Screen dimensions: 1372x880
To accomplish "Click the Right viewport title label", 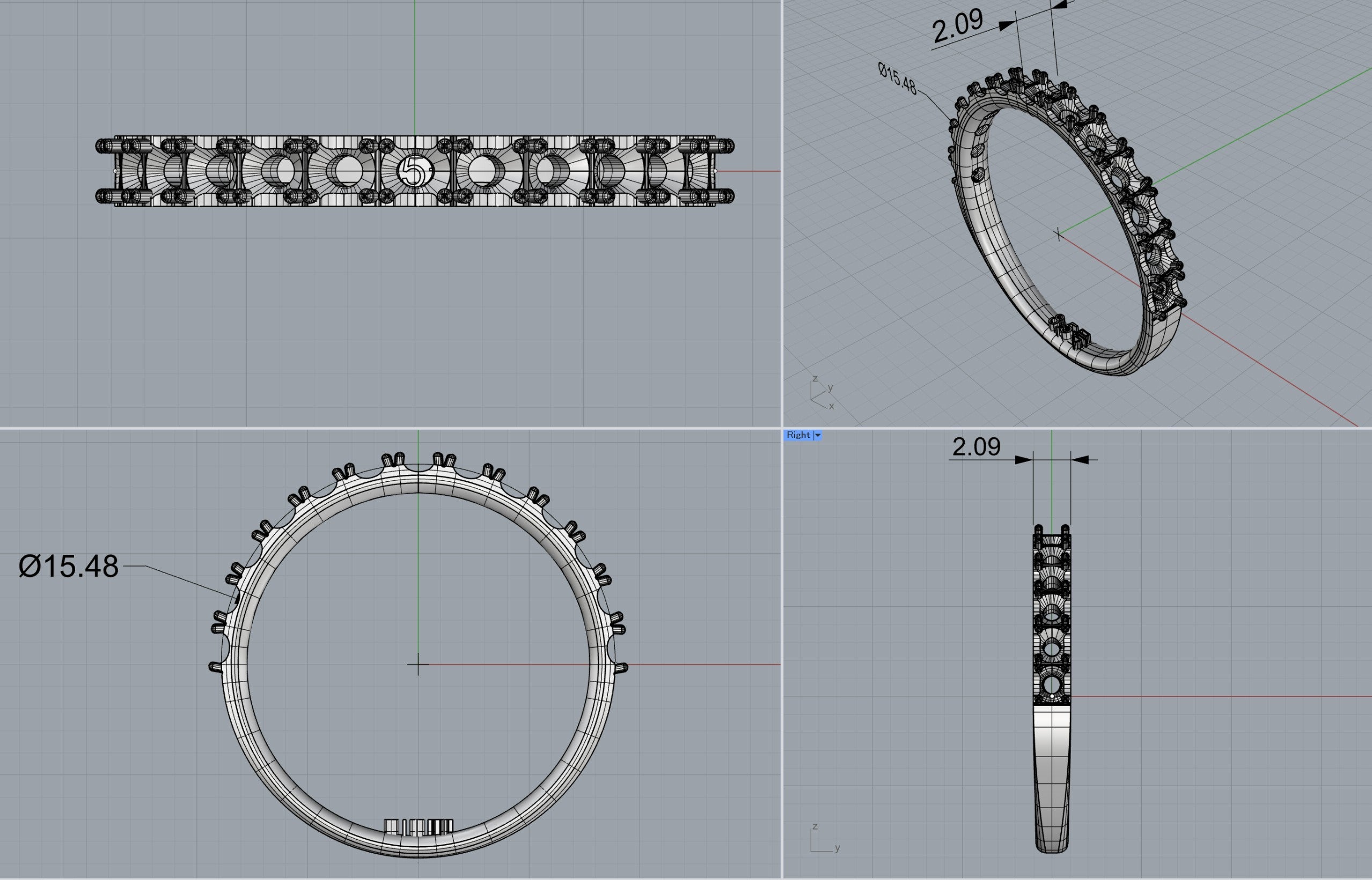I will [x=798, y=435].
